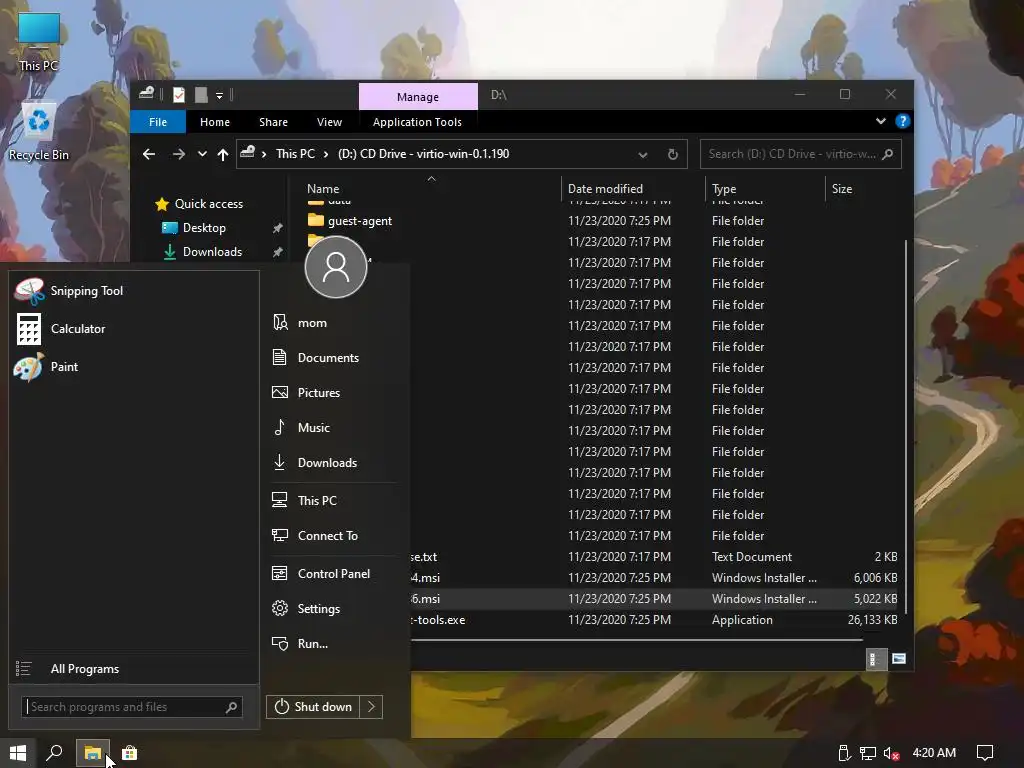Image resolution: width=1024 pixels, height=768 pixels.
Task: Open This PC desktop shortcut
Action: 39,42
